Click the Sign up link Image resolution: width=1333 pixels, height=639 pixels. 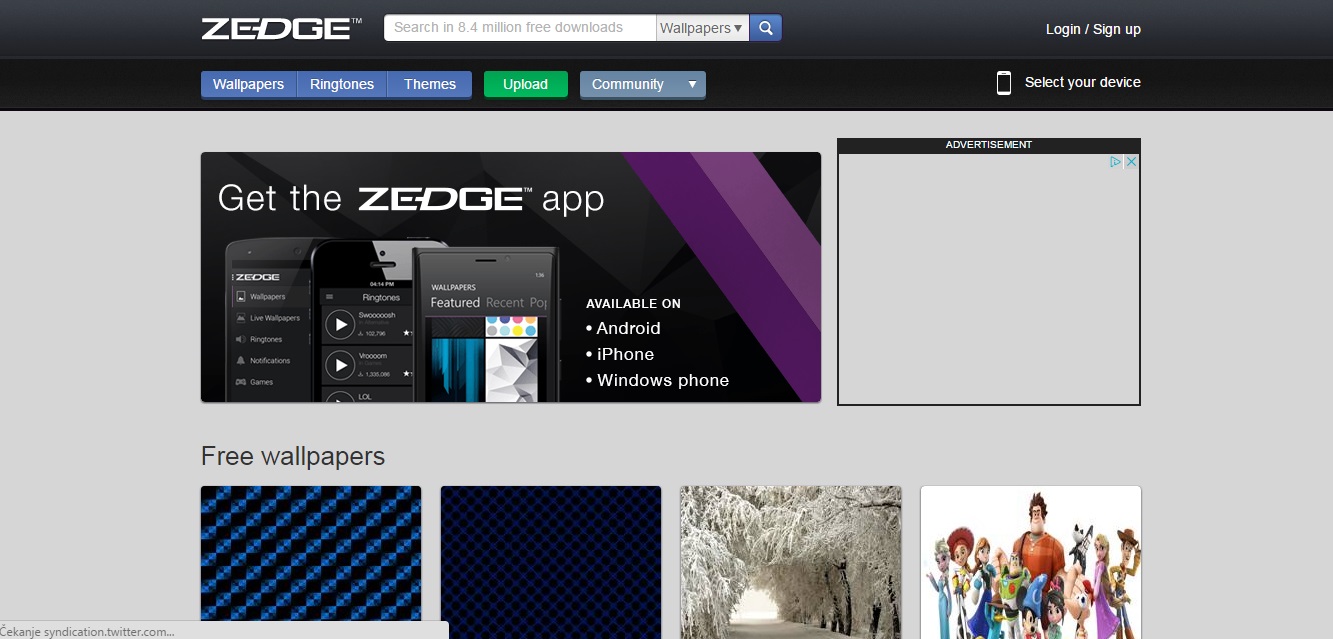coord(1117,29)
